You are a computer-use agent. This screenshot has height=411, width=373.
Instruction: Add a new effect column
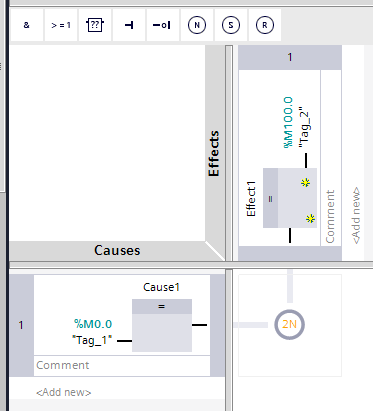[x=356, y=215]
